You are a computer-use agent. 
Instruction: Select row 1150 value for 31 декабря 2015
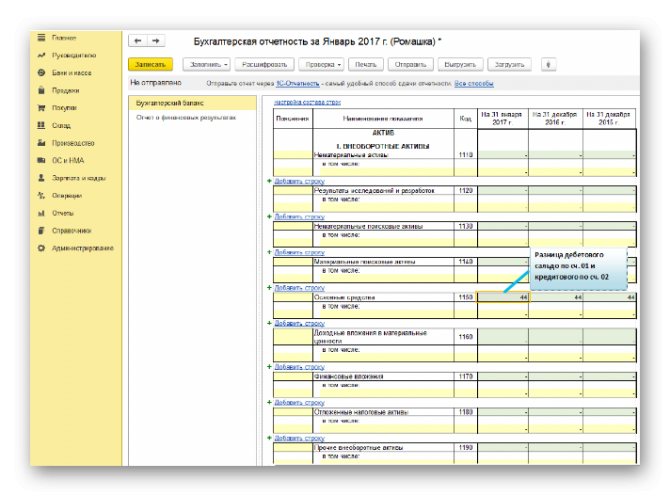point(609,297)
